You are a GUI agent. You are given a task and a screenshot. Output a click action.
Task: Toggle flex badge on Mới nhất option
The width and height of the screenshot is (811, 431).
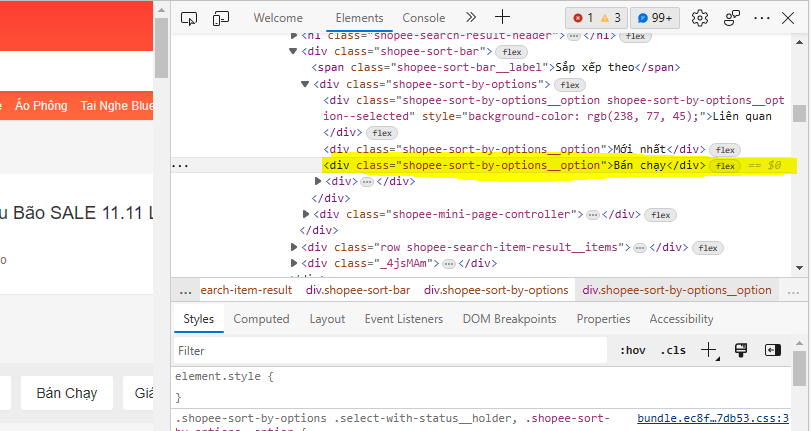(x=725, y=150)
